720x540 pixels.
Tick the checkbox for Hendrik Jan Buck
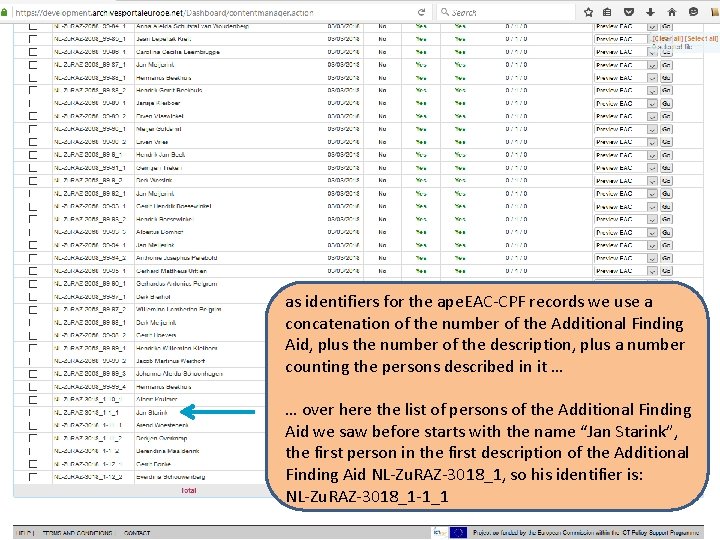[33, 155]
